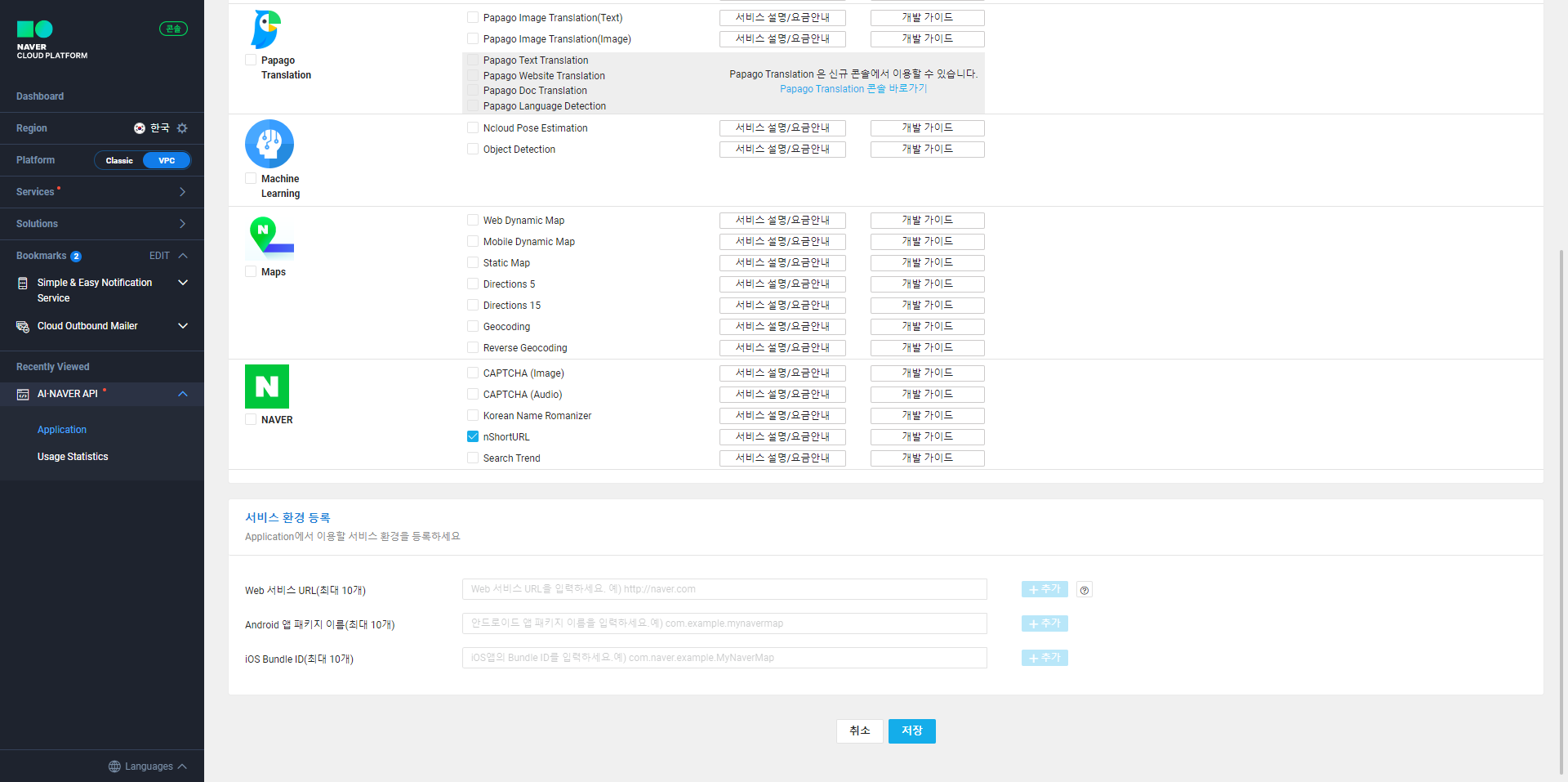
Task: Select all Maps services checkbox
Action: (x=251, y=271)
